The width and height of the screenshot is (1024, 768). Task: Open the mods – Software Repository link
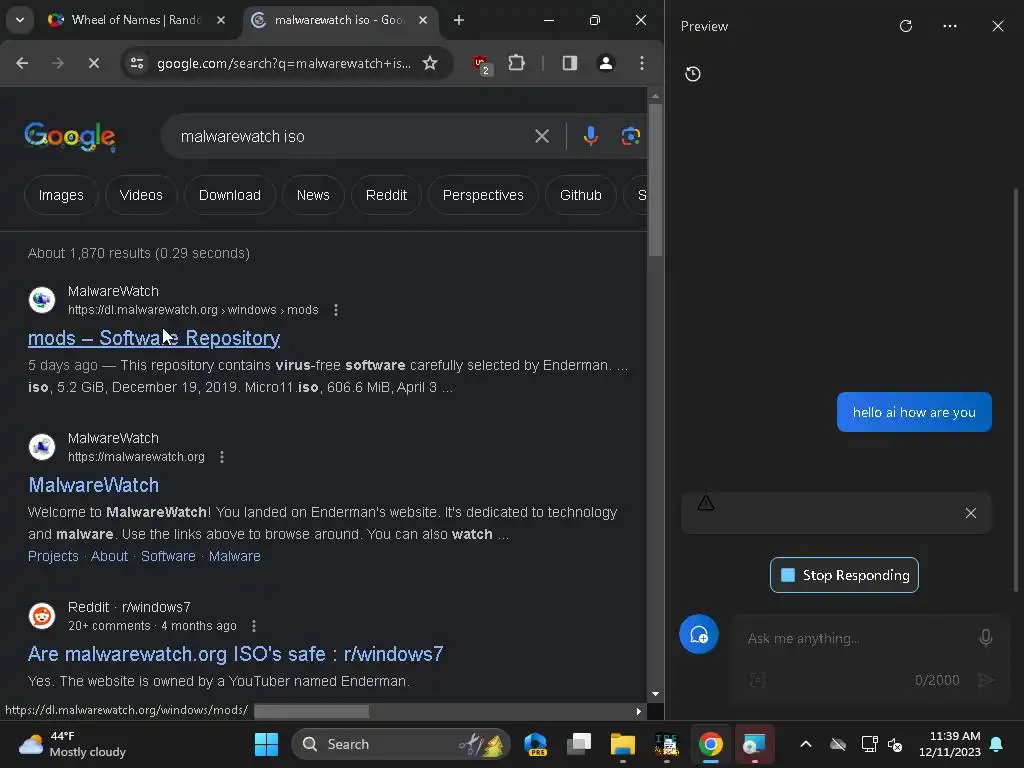[x=154, y=338]
